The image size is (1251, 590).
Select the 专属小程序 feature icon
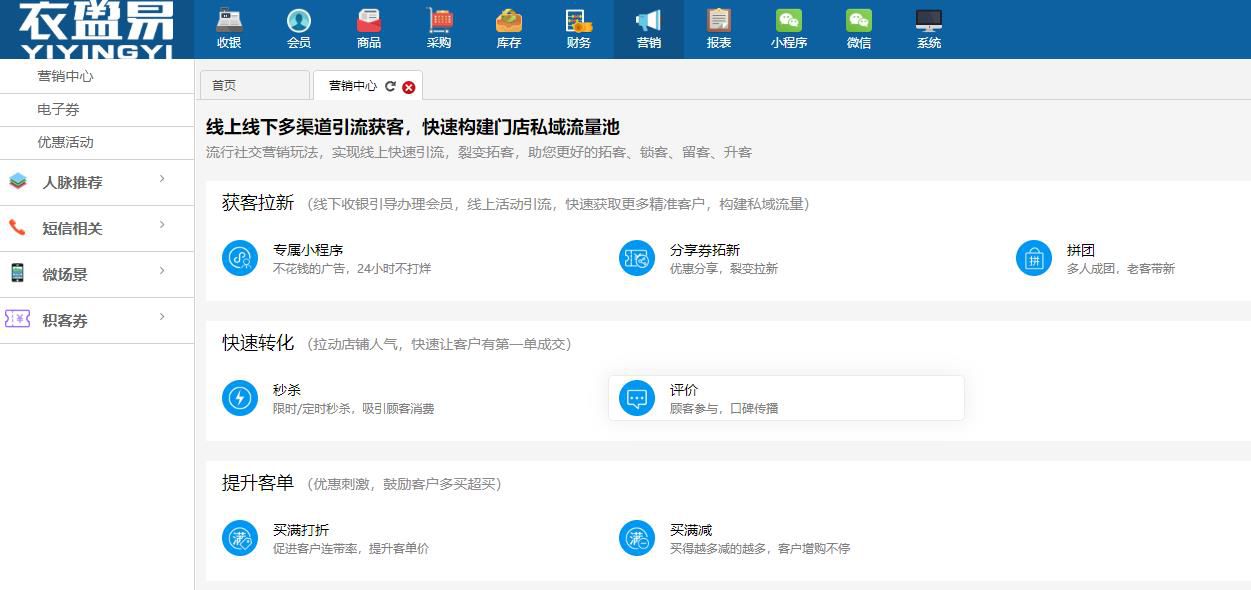(239, 257)
